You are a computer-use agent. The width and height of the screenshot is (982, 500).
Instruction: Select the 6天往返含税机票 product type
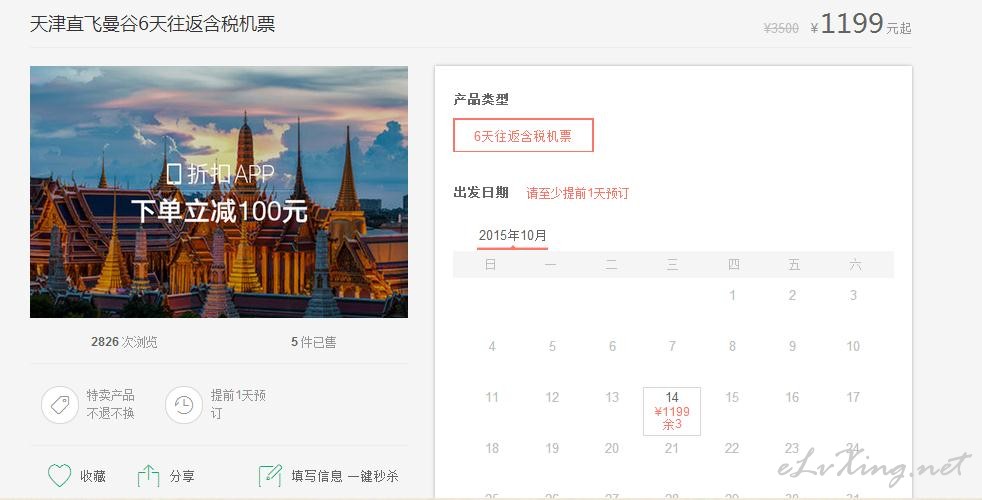point(523,135)
